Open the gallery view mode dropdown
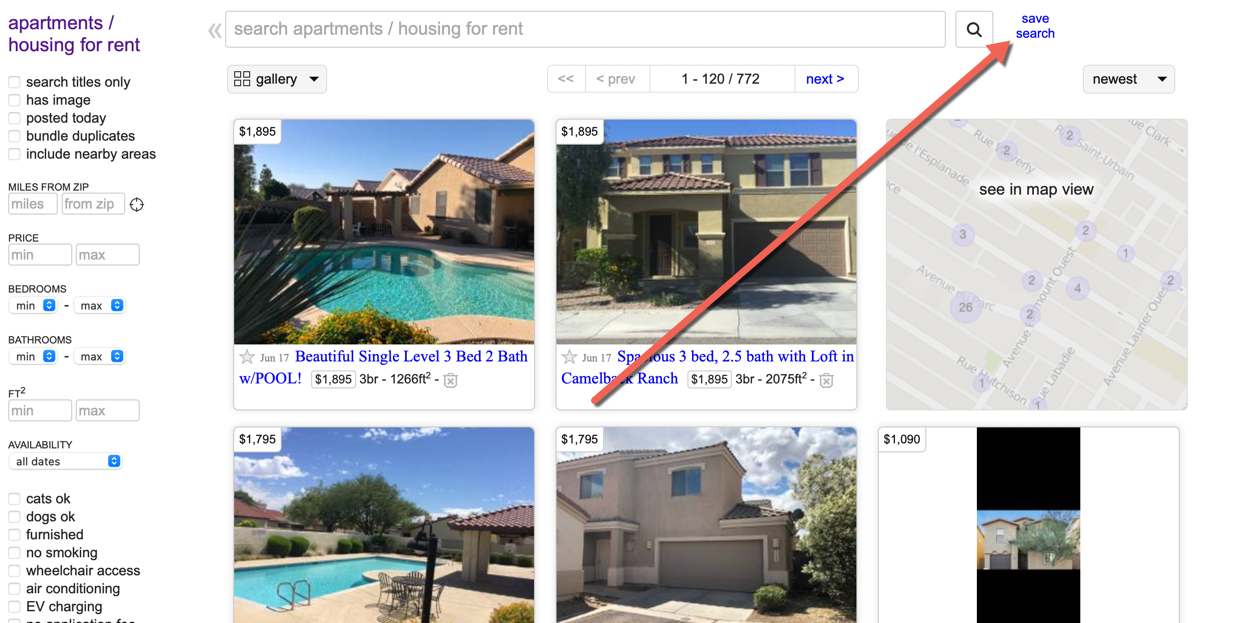The width and height of the screenshot is (1258, 623). pos(277,79)
